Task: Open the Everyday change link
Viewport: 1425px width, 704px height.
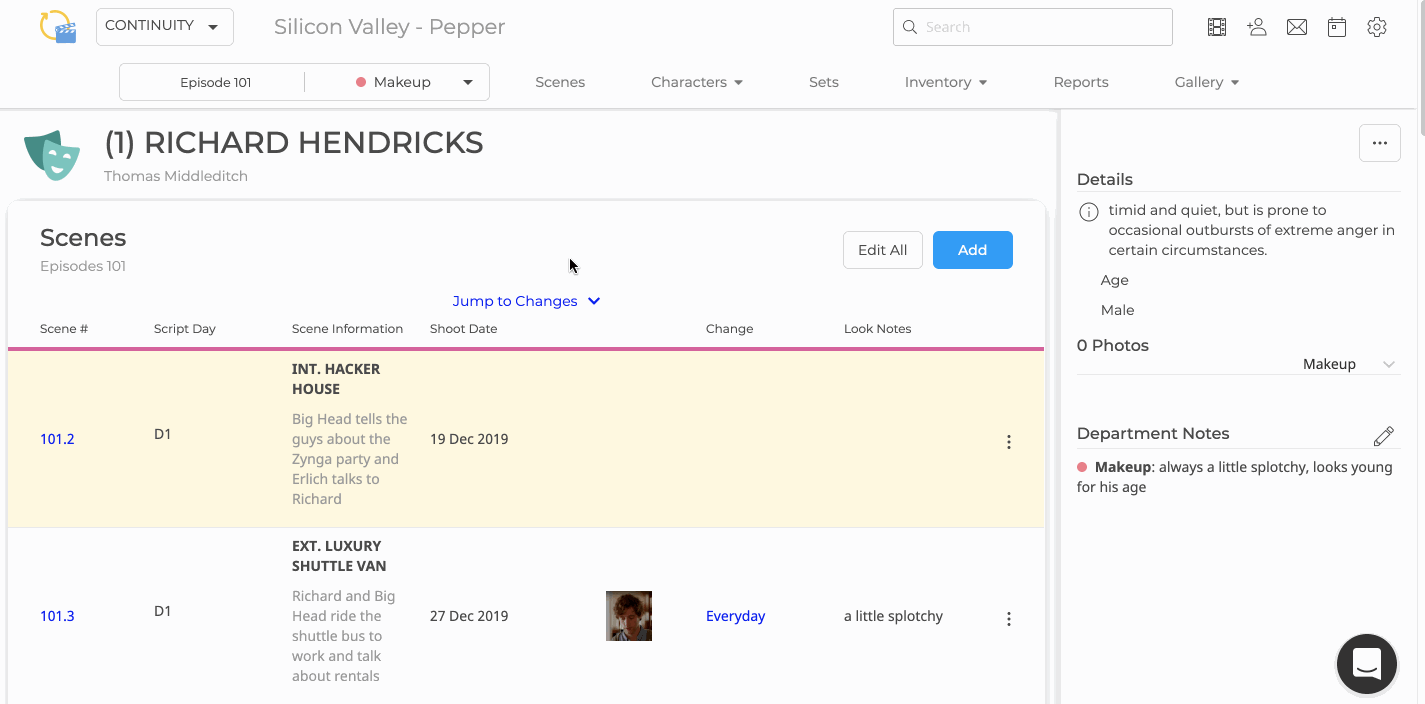Action: [x=735, y=616]
